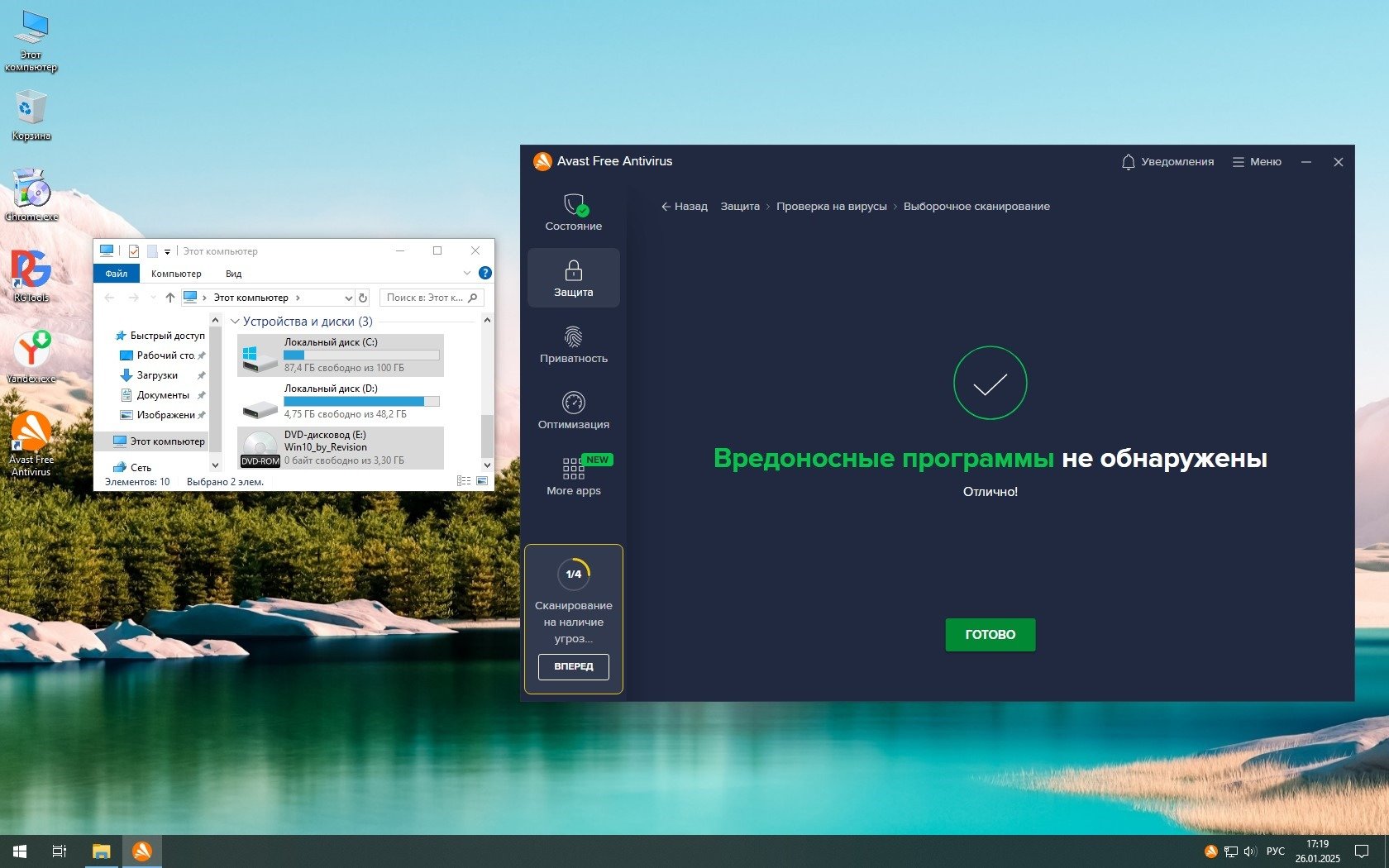Click the Explorer search field
Screen dimensions: 1389x868
pyautogui.click(x=432, y=298)
